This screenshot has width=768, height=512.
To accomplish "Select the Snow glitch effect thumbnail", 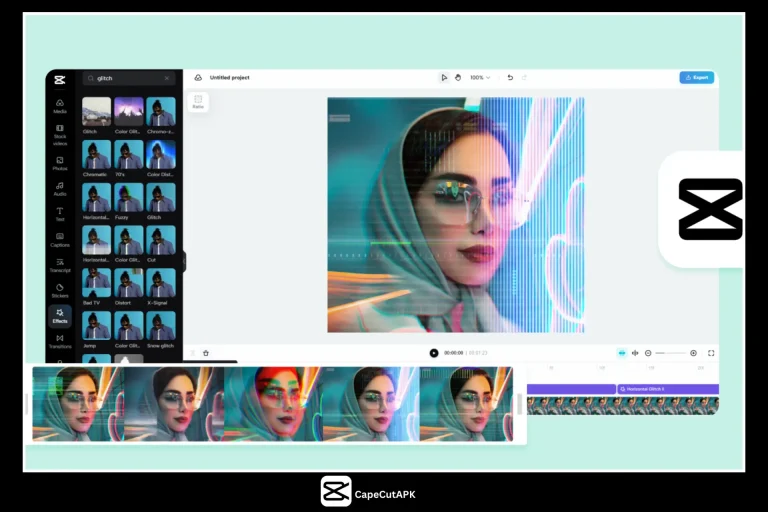I will tap(161, 326).
